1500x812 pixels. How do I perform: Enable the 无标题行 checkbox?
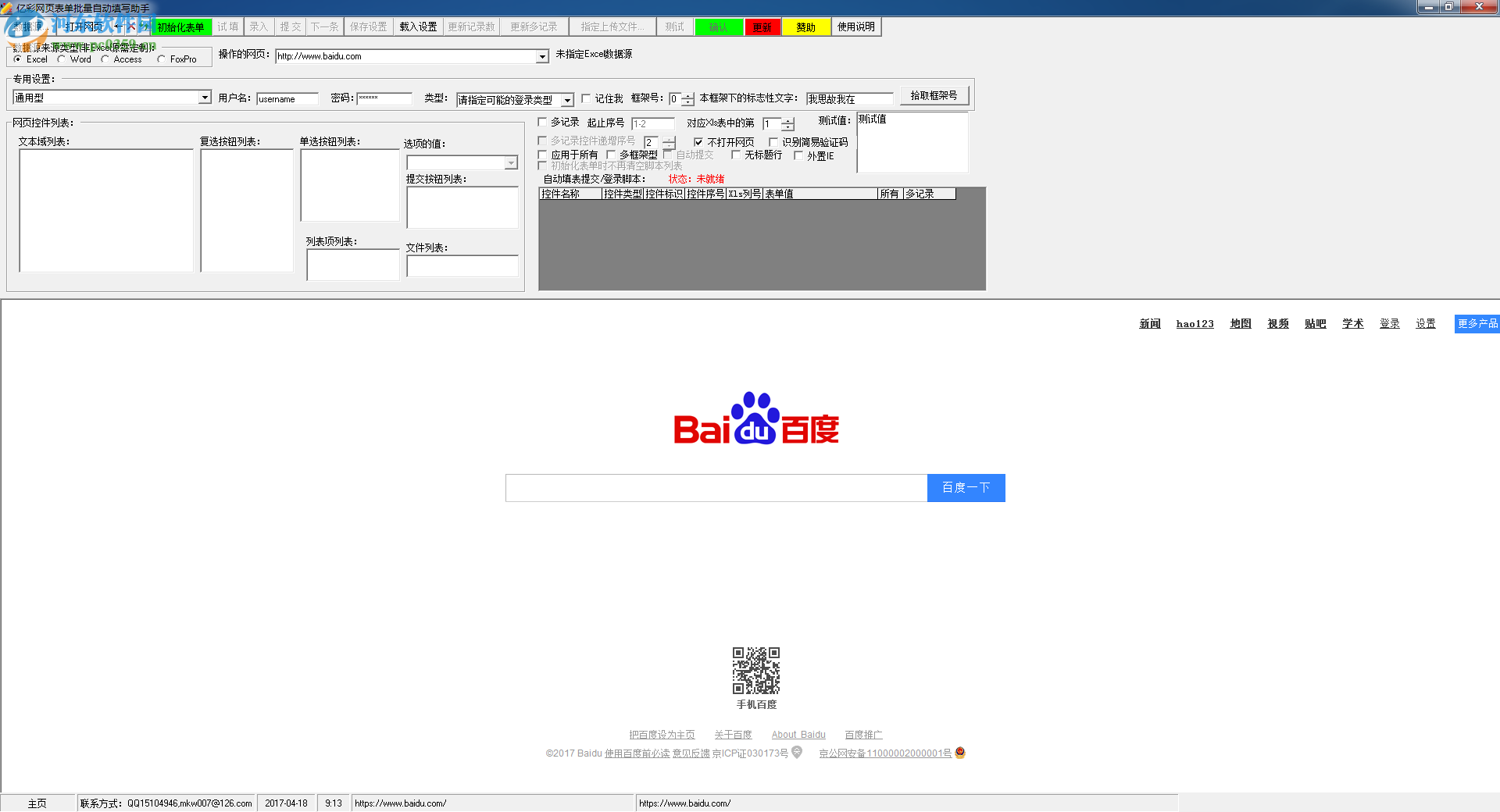736,155
